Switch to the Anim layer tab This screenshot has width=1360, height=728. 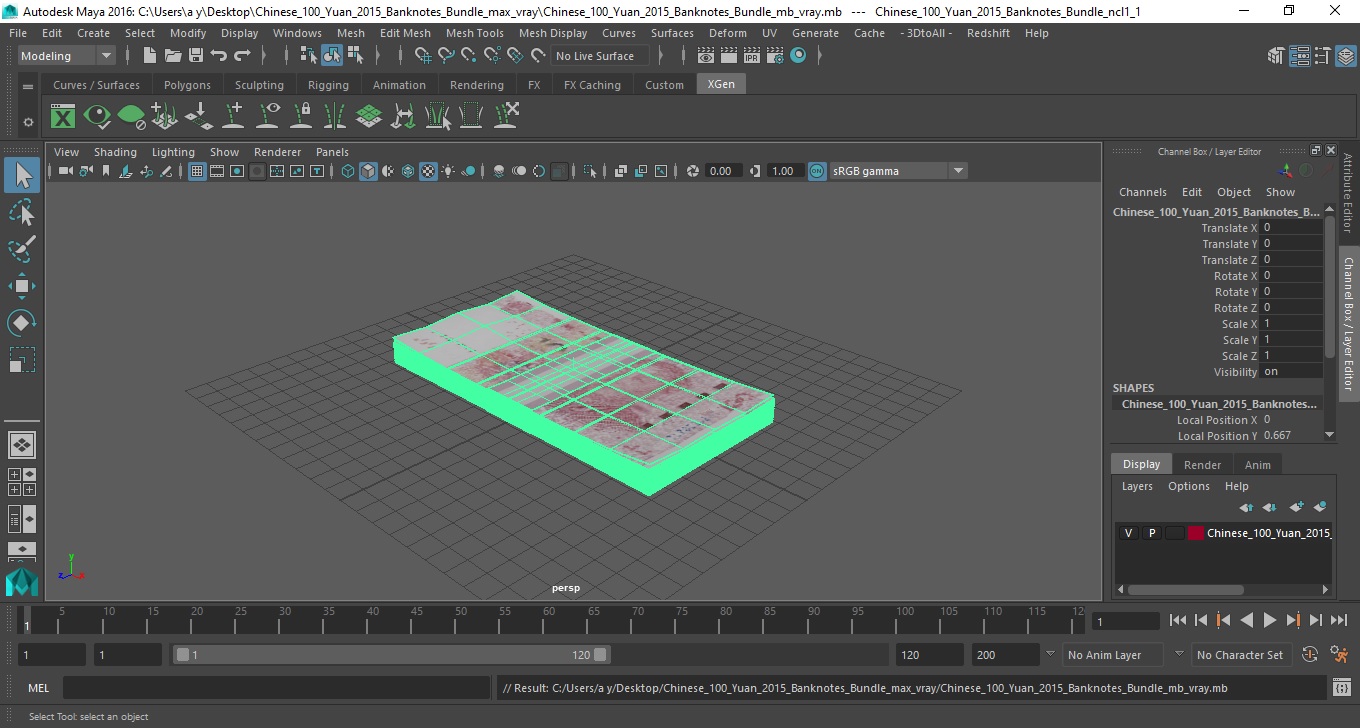pos(1257,465)
